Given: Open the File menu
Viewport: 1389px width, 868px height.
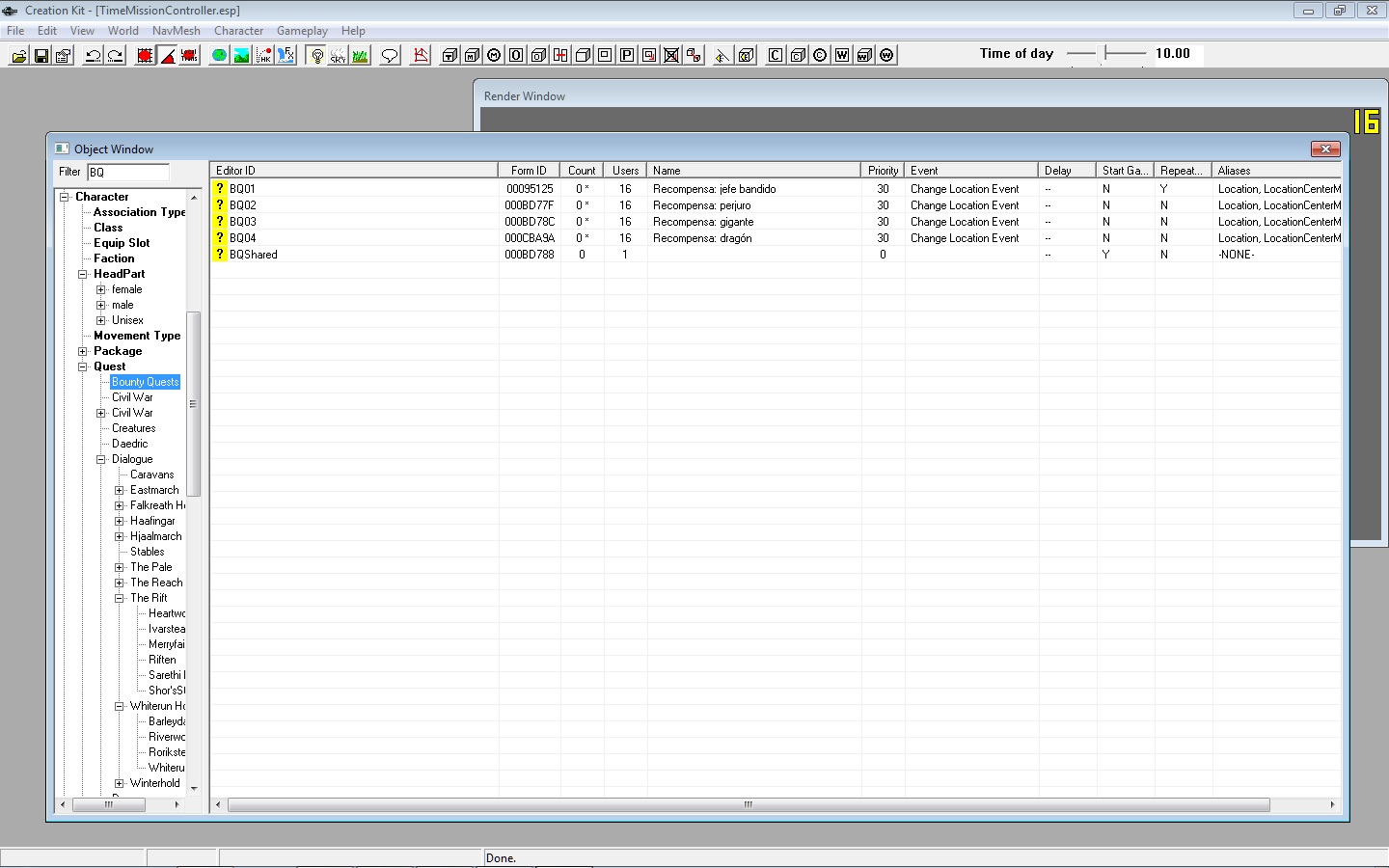Looking at the screenshot, I should [15, 31].
